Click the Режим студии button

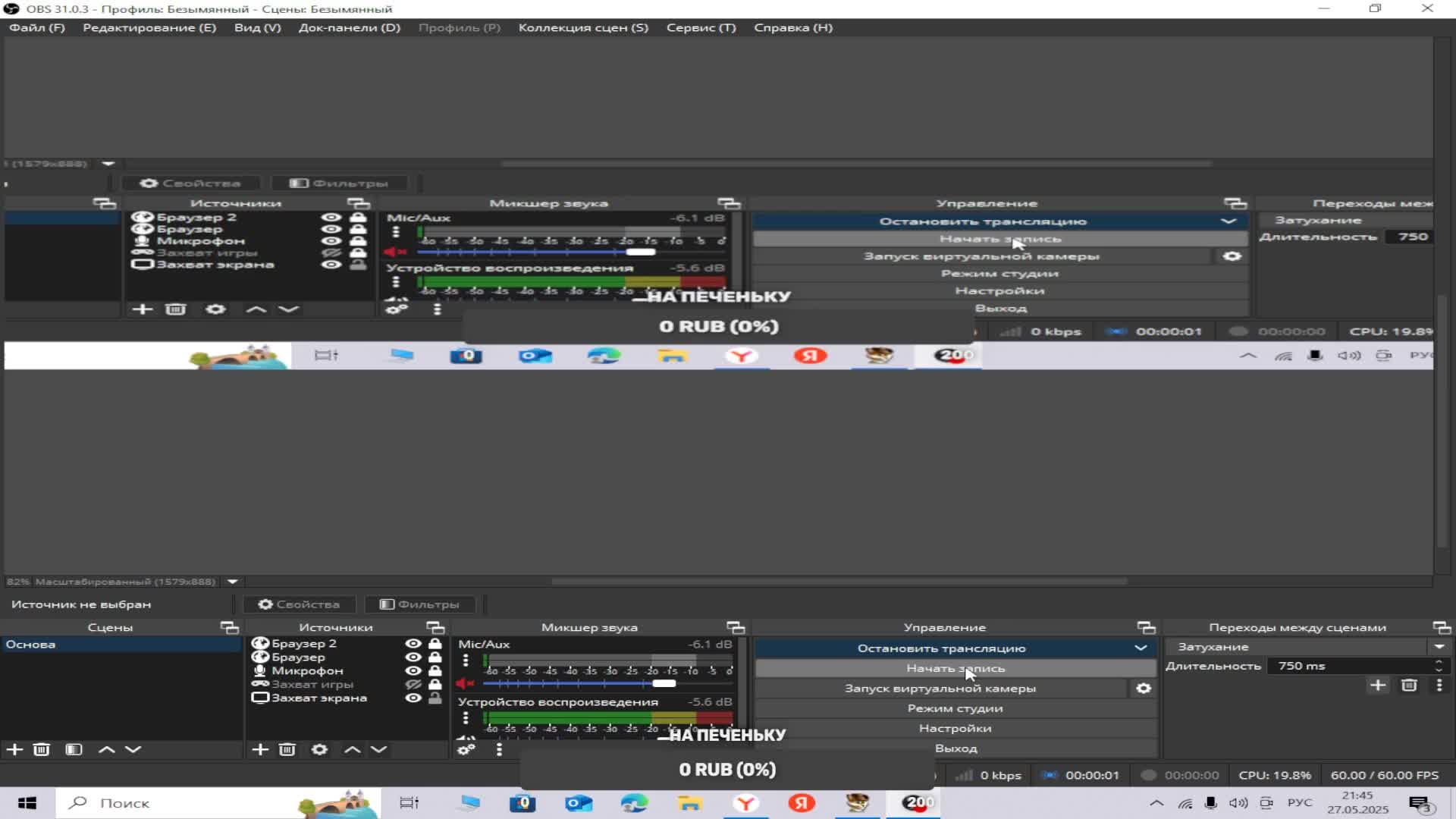(955, 708)
